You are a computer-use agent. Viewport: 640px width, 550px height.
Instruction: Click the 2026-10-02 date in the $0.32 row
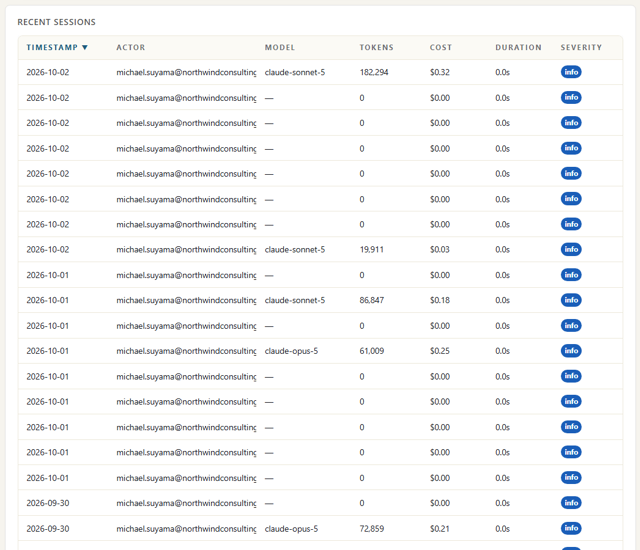(x=48, y=72)
